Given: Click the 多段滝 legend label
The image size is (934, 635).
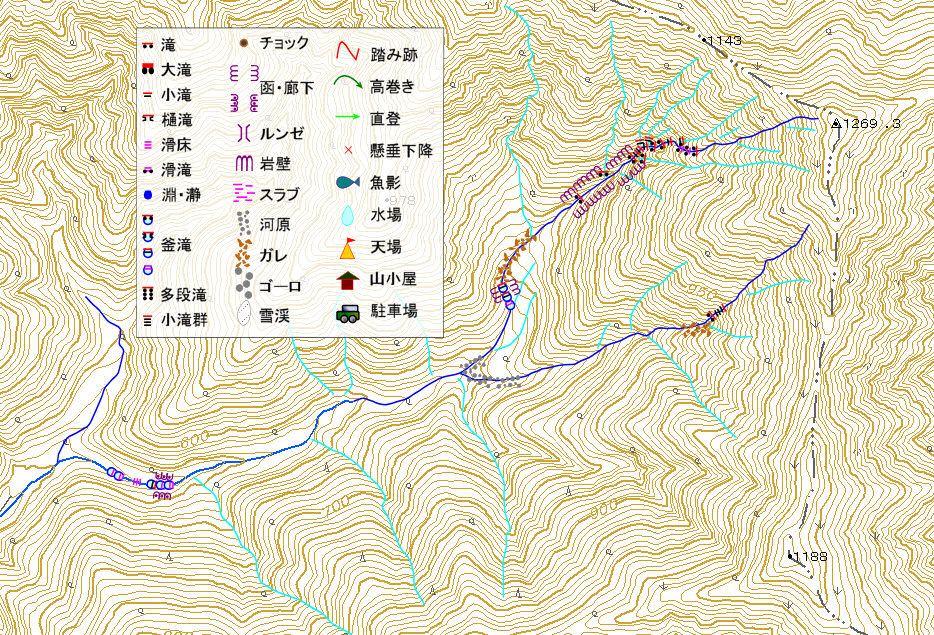Looking at the screenshot, I should click(x=183, y=295).
